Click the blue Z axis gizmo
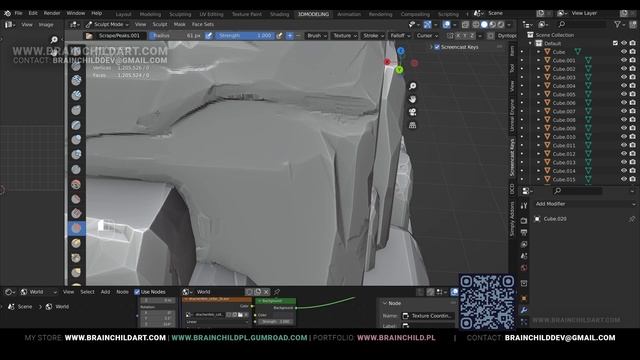Viewport: 640px width, 360px height. point(401,51)
